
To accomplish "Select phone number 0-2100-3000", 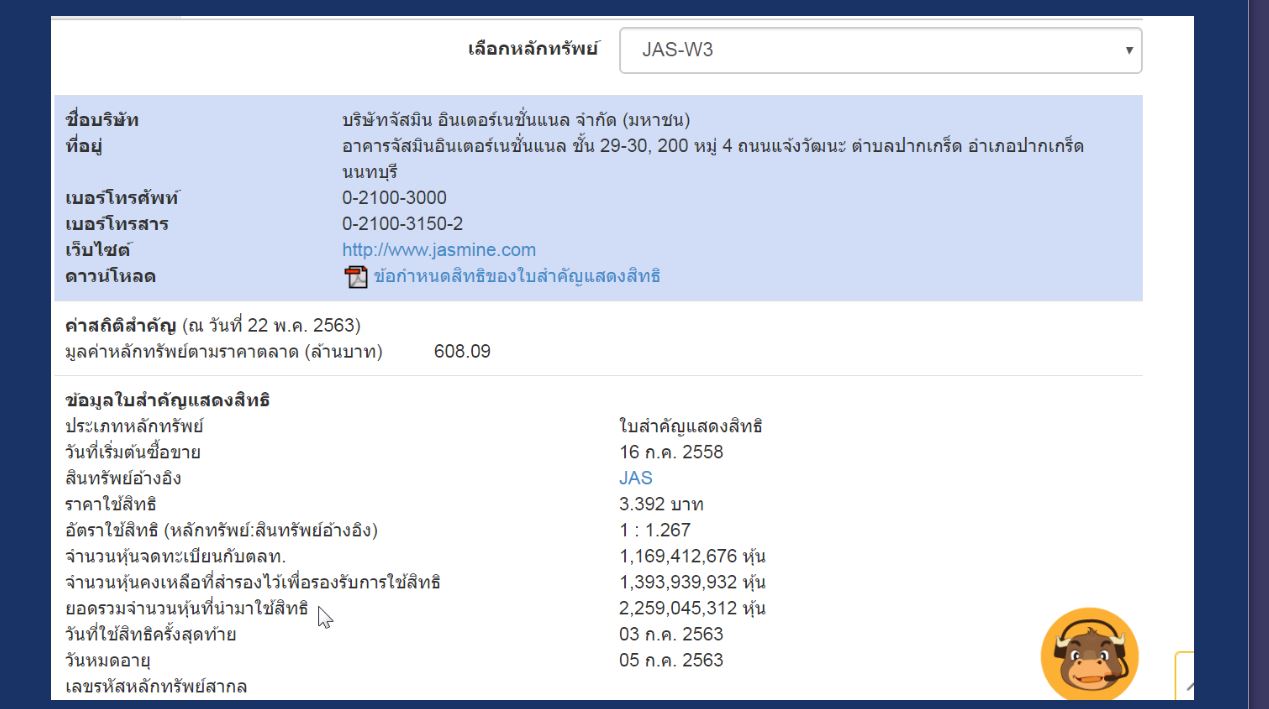I will pyautogui.click(x=394, y=198).
